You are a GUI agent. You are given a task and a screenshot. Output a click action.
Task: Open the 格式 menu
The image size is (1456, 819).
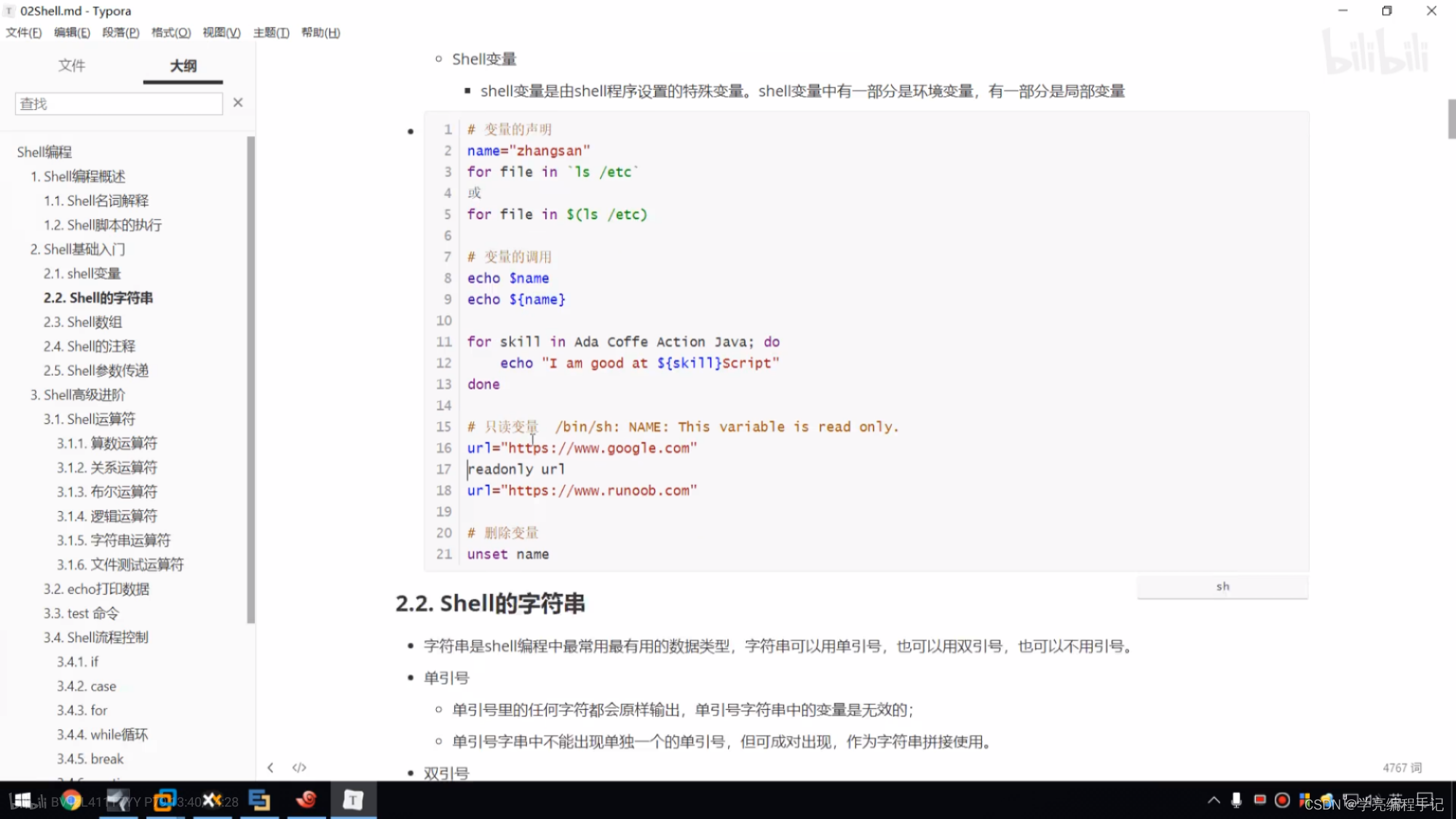coord(170,32)
